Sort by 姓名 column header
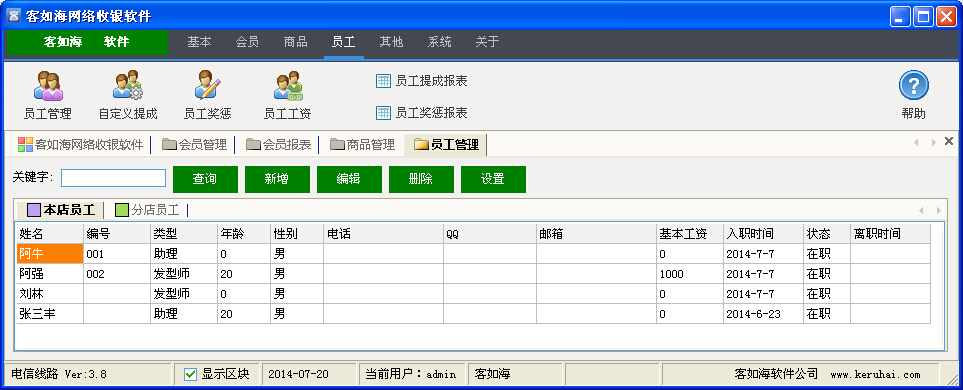 pyautogui.click(x=50, y=234)
